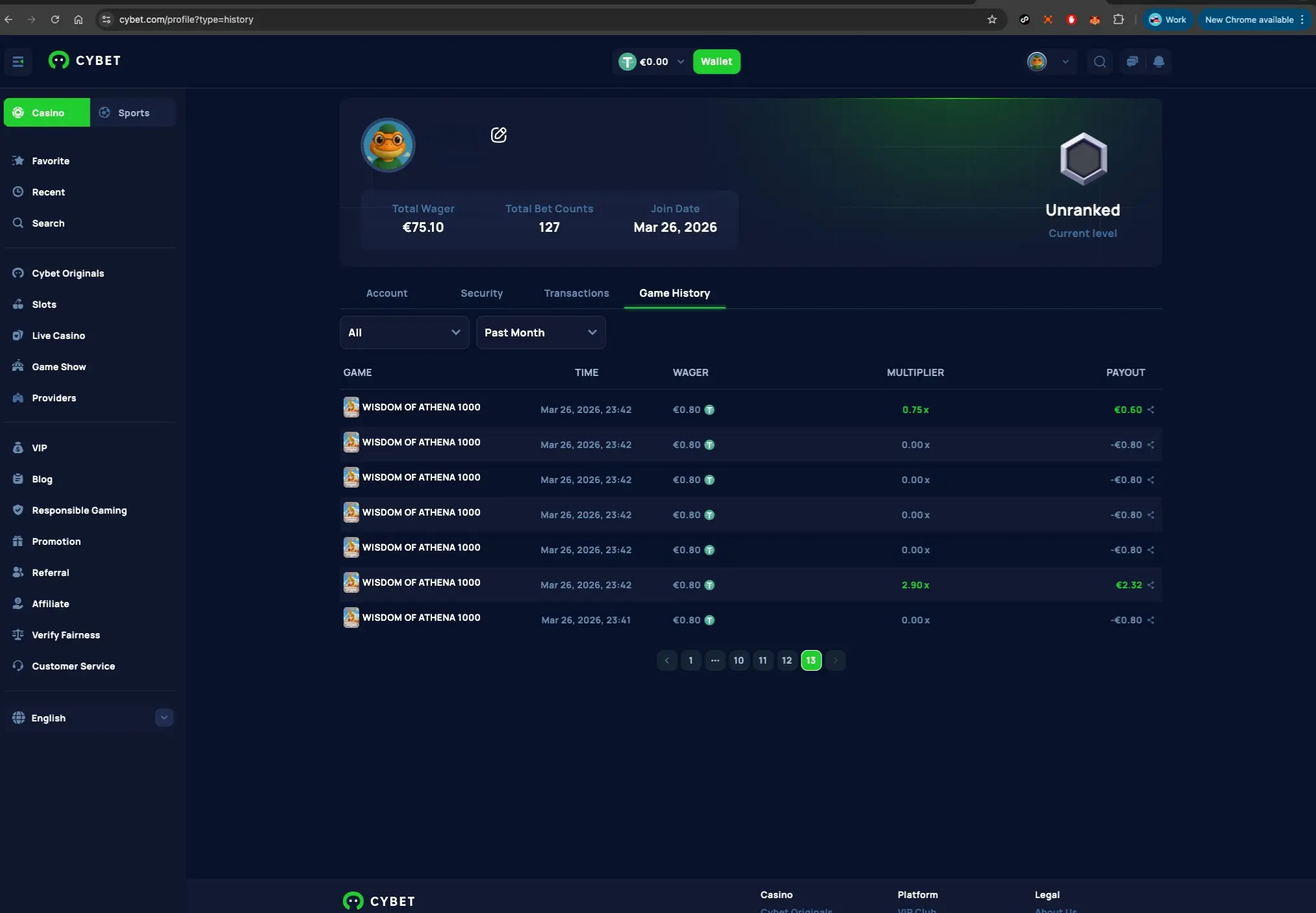Image resolution: width=1316 pixels, height=913 pixels.
Task: Reload the page in browser
Action: coord(55,19)
